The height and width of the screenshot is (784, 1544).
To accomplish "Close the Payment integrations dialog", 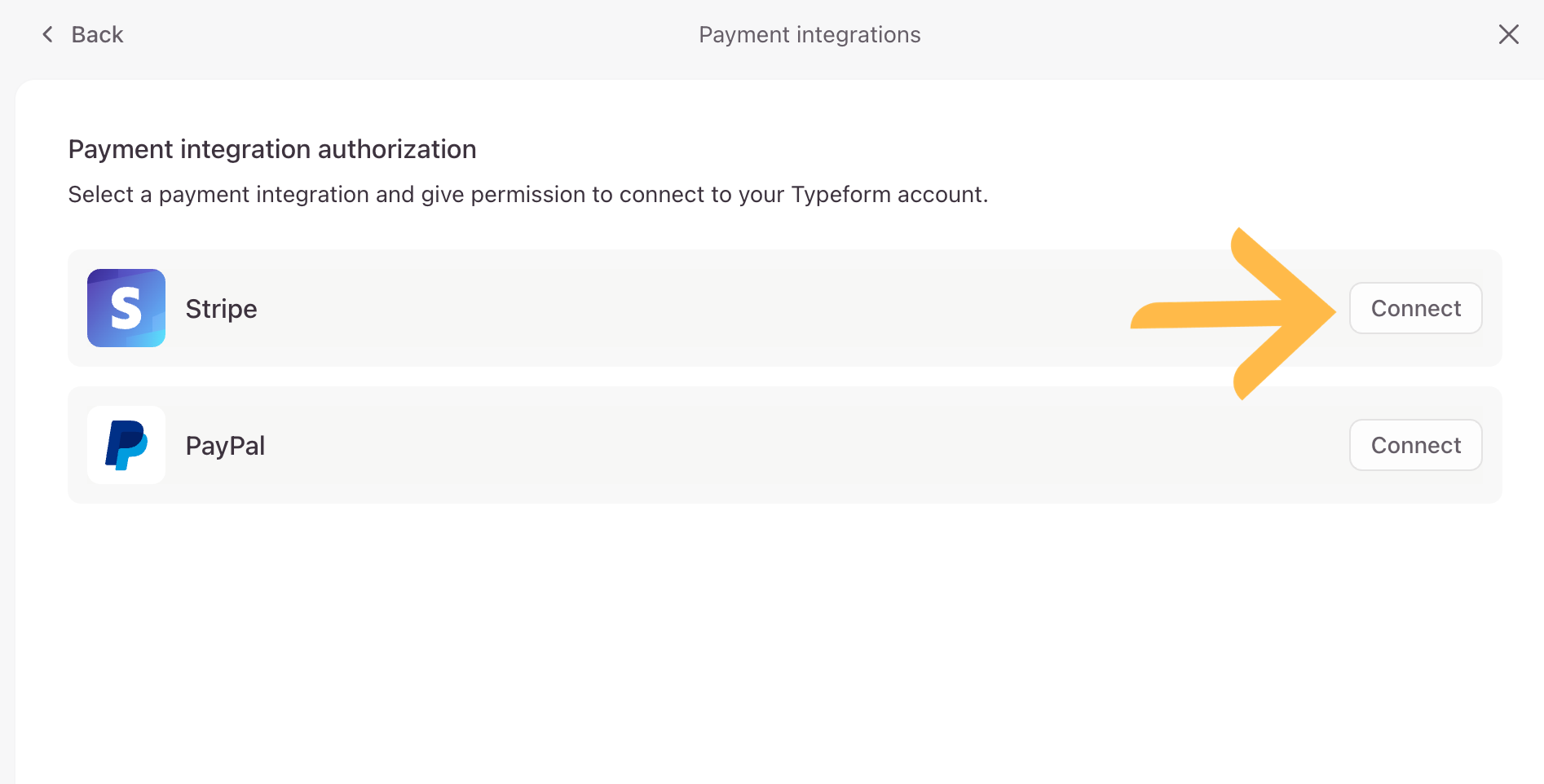I will [1508, 34].
